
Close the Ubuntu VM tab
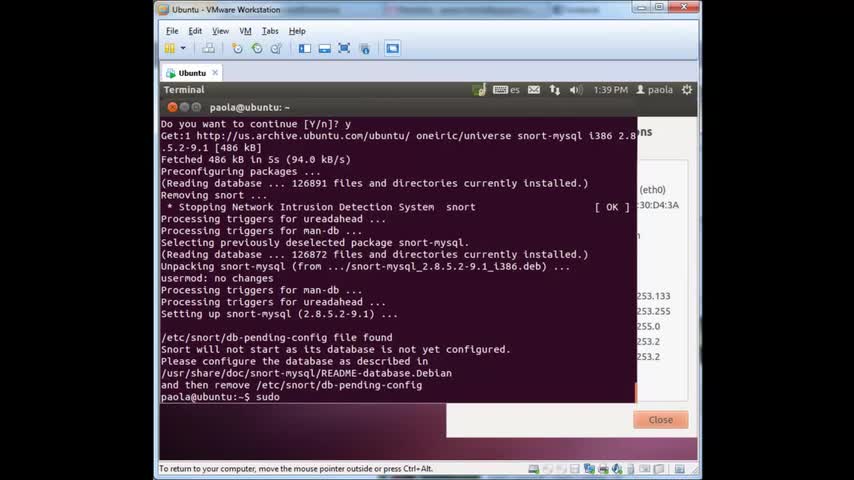(215, 72)
